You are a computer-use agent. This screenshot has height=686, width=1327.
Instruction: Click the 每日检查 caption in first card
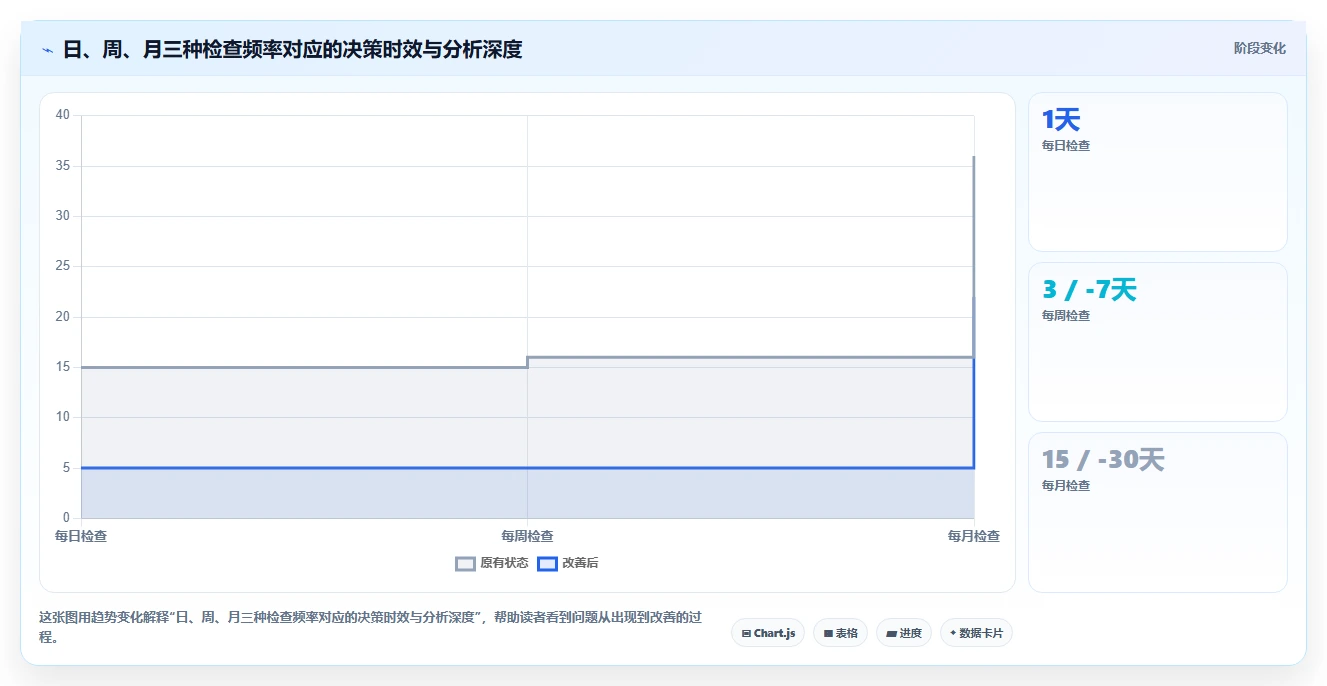pos(1066,146)
